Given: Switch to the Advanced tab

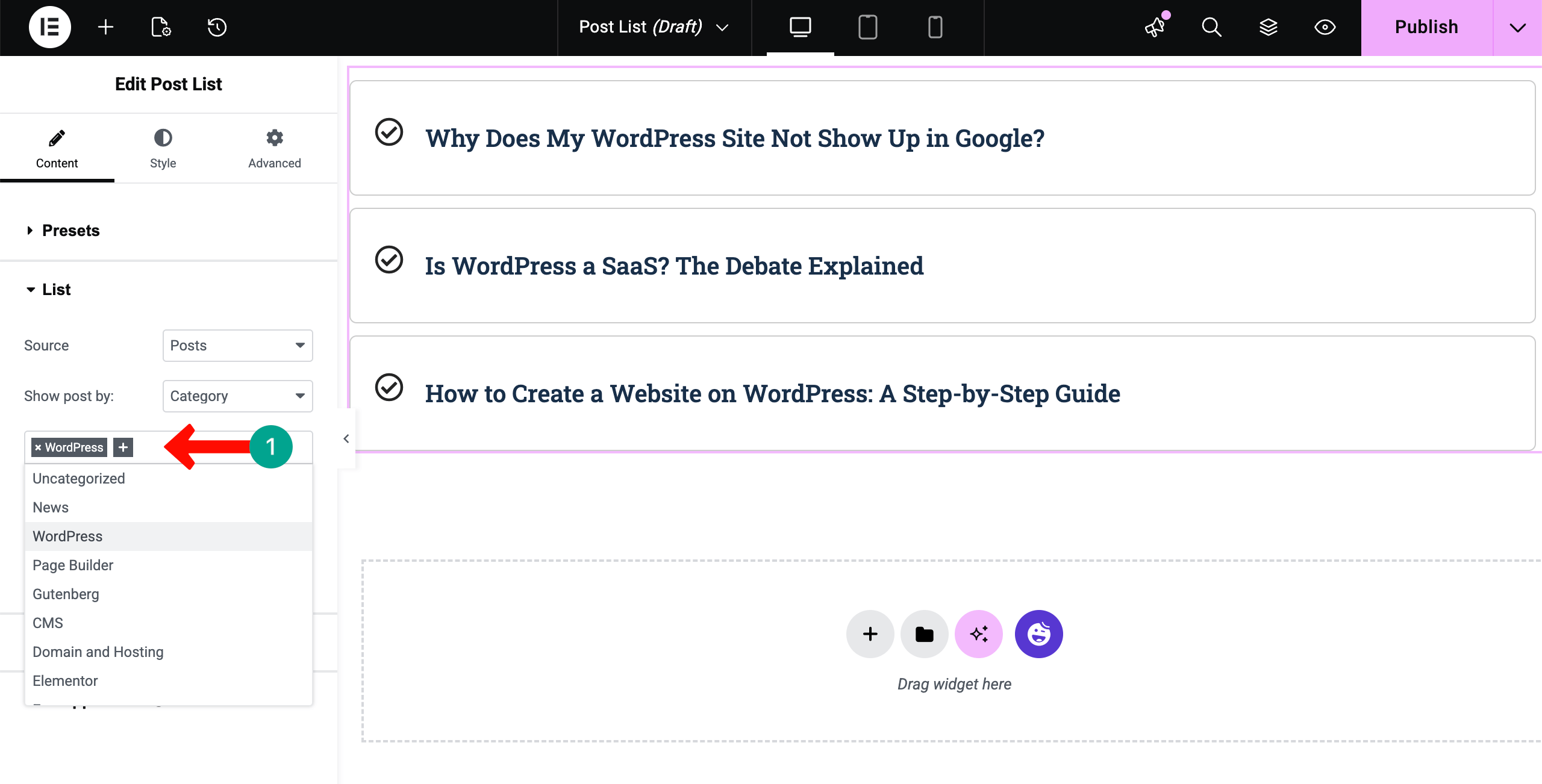Looking at the screenshot, I should point(275,149).
